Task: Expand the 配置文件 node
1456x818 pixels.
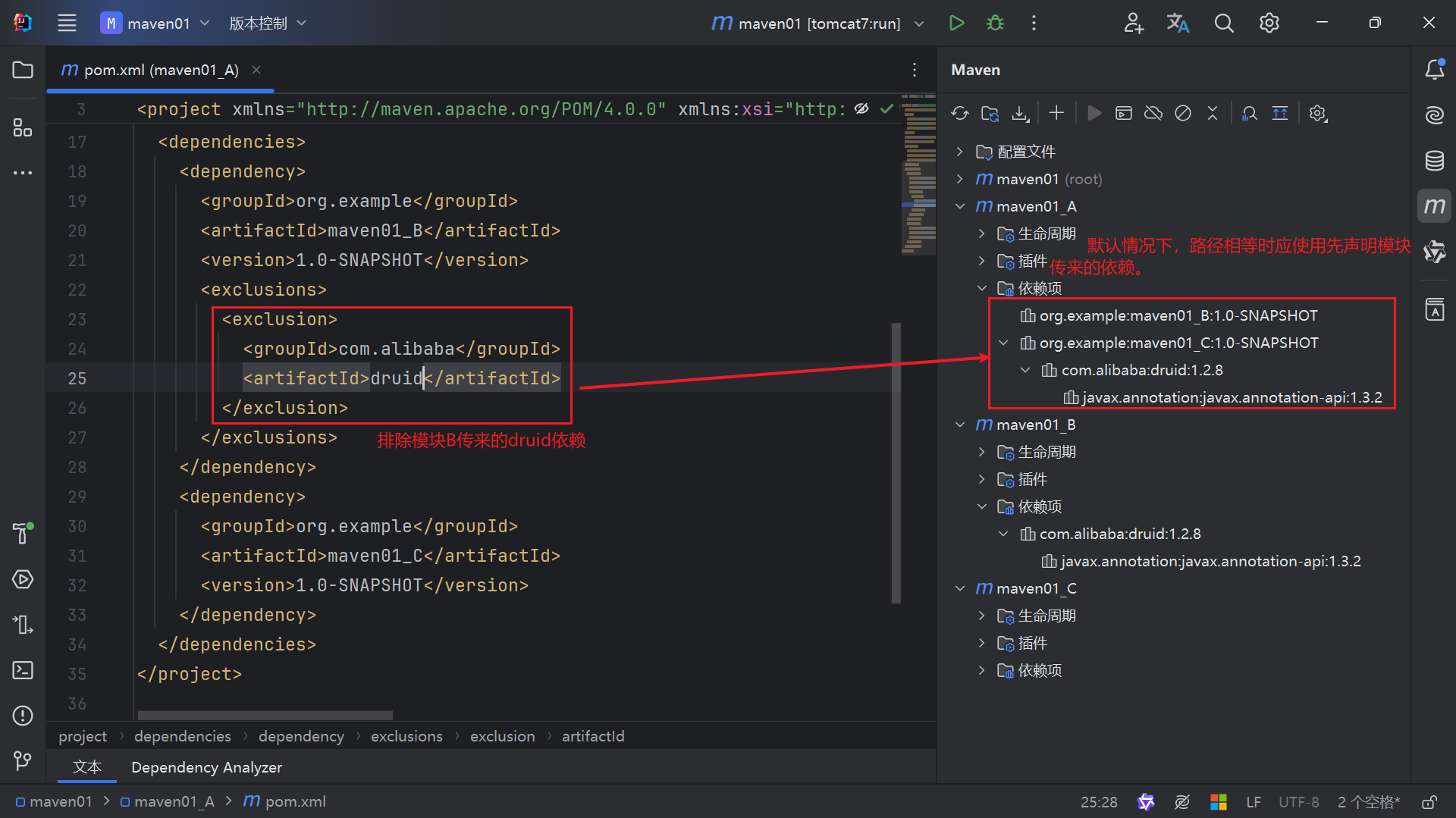Action: (x=960, y=152)
